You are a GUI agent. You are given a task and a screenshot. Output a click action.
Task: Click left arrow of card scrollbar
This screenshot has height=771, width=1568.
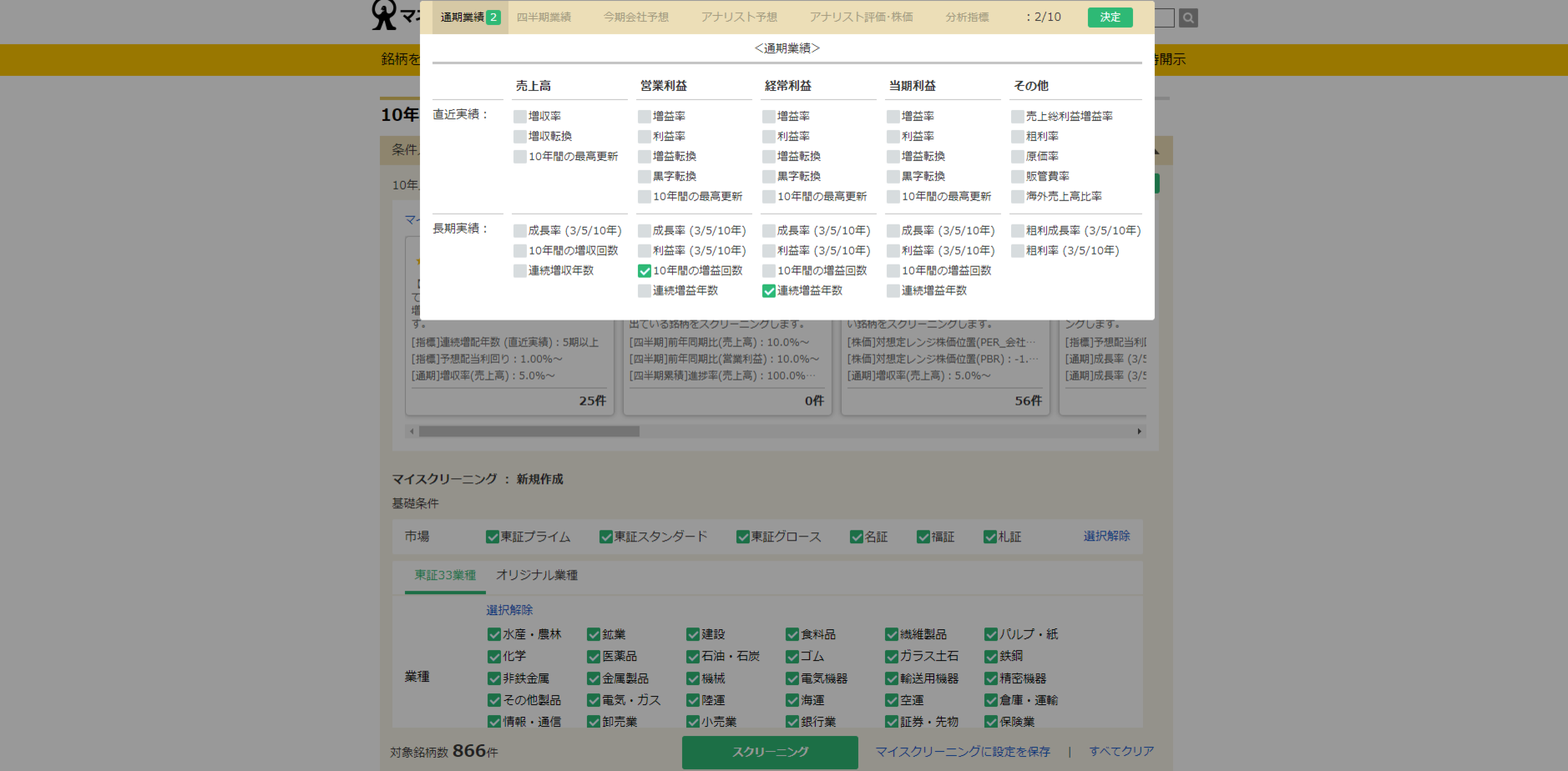[412, 431]
